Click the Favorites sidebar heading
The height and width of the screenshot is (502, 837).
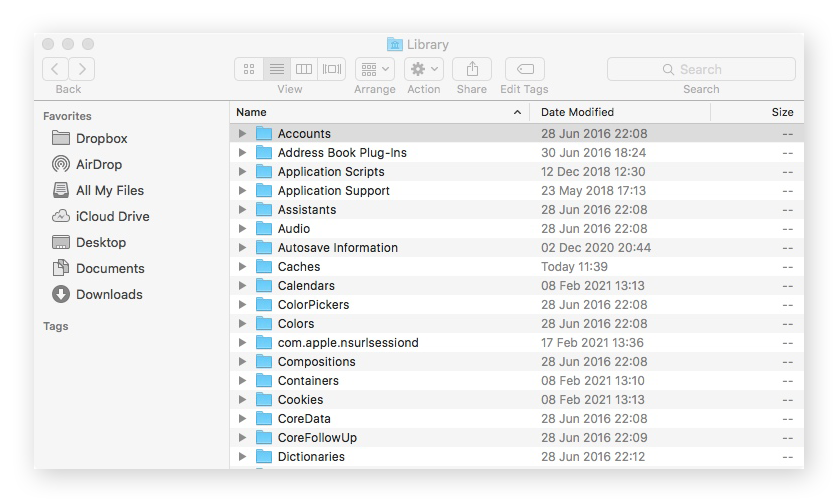tap(67, 116)
